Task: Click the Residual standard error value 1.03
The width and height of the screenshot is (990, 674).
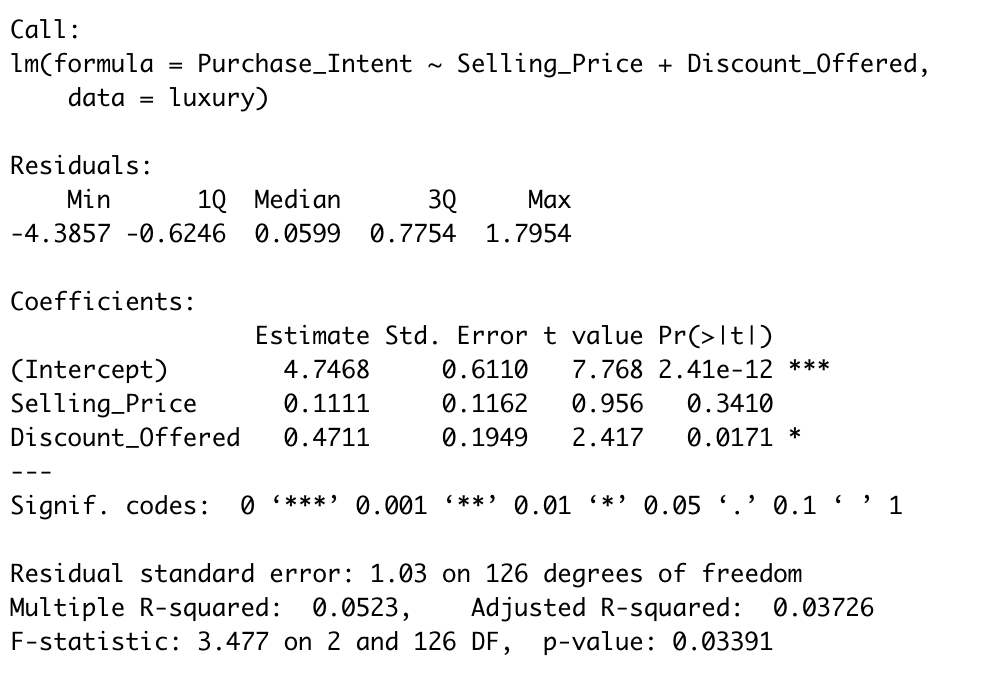Action: [398, 574]
